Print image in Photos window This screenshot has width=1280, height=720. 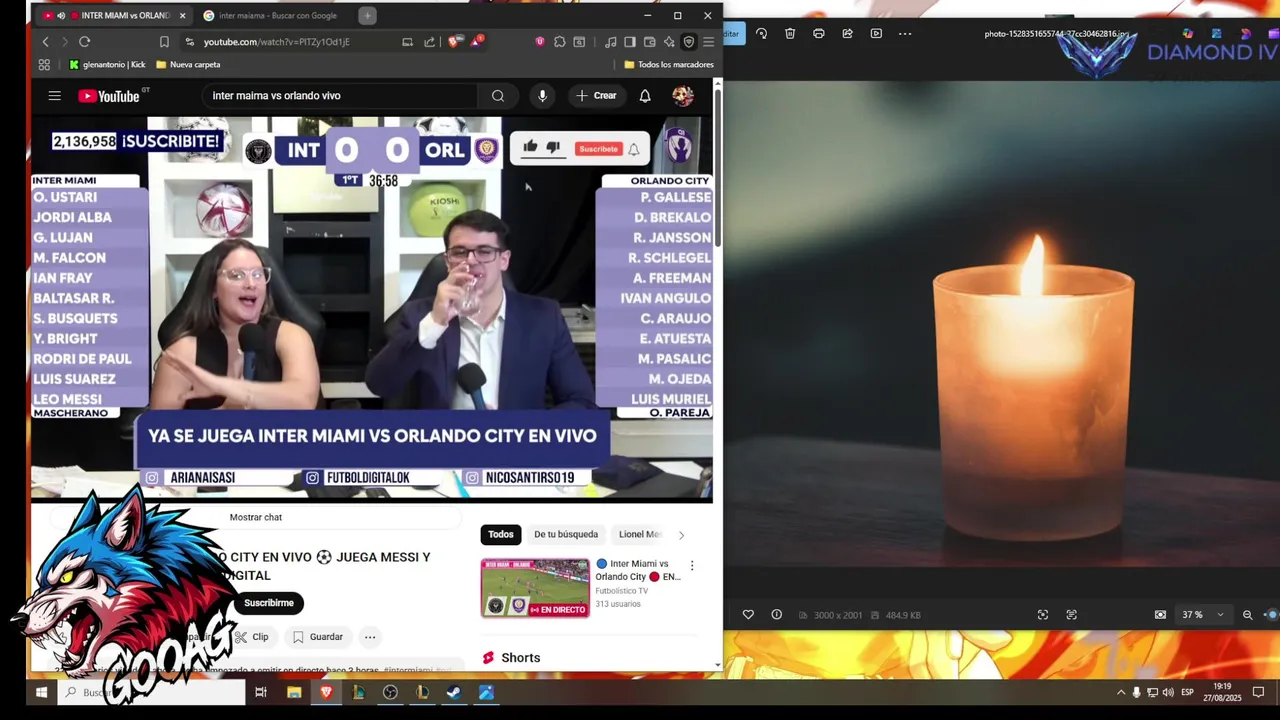click(x=818, y=33)
